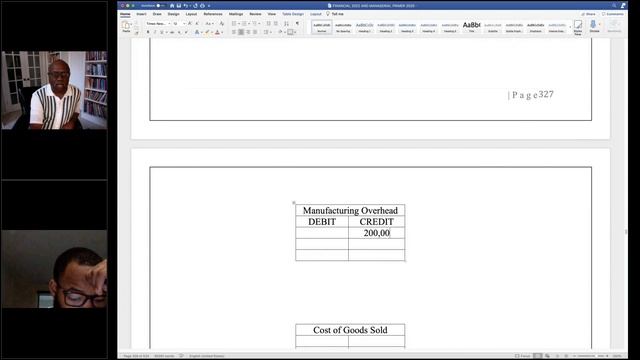Open the Draw ribbon tab
This screenshot has height=360, width=640.
tap(157, 14)
